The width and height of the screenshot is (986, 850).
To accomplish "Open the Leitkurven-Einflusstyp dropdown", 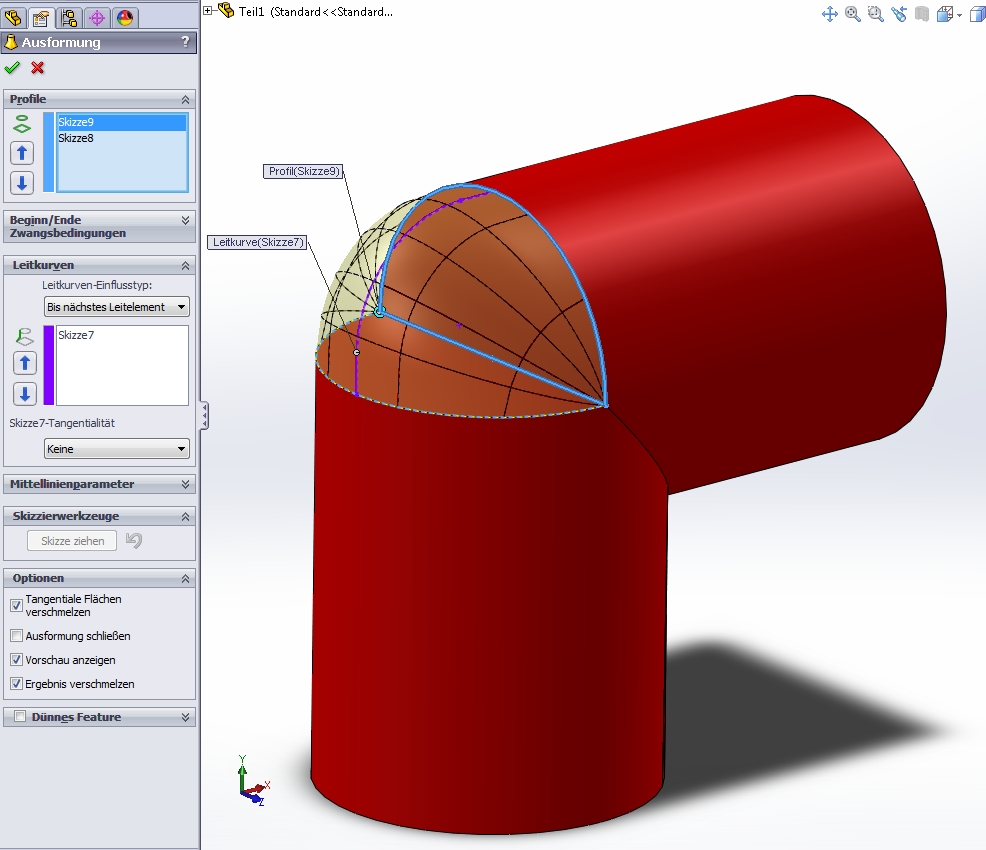I will pos(117,307).
